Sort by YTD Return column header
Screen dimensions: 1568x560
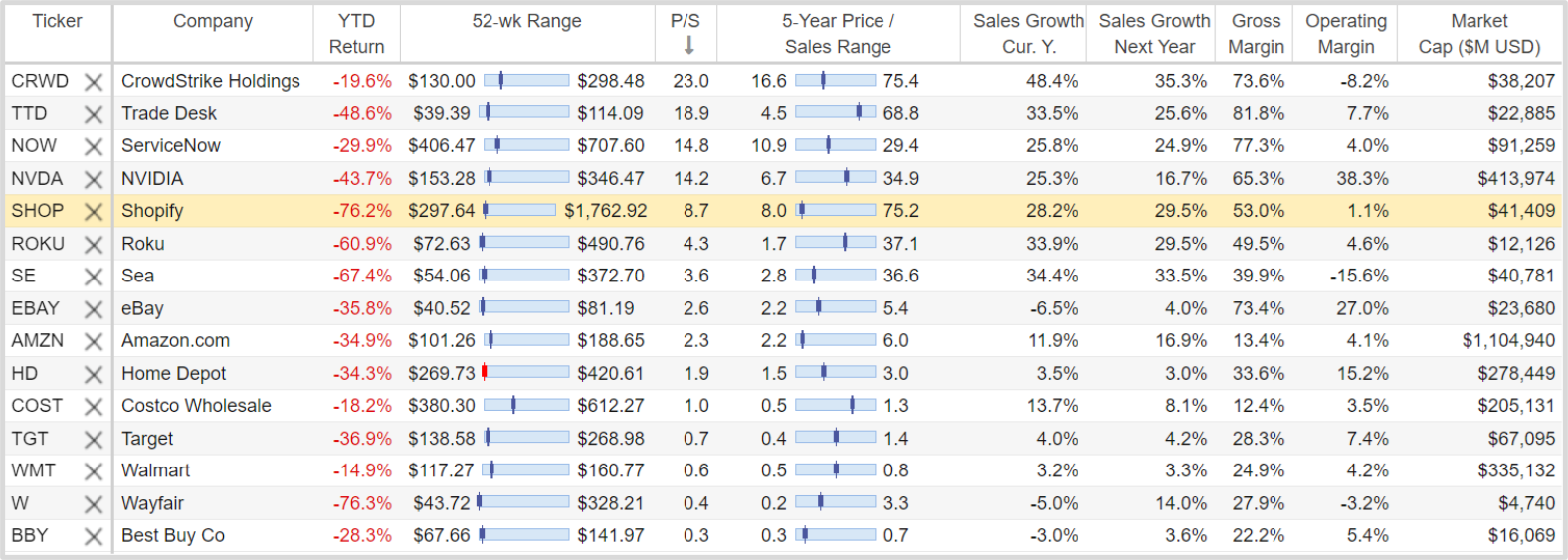[356, 34]
